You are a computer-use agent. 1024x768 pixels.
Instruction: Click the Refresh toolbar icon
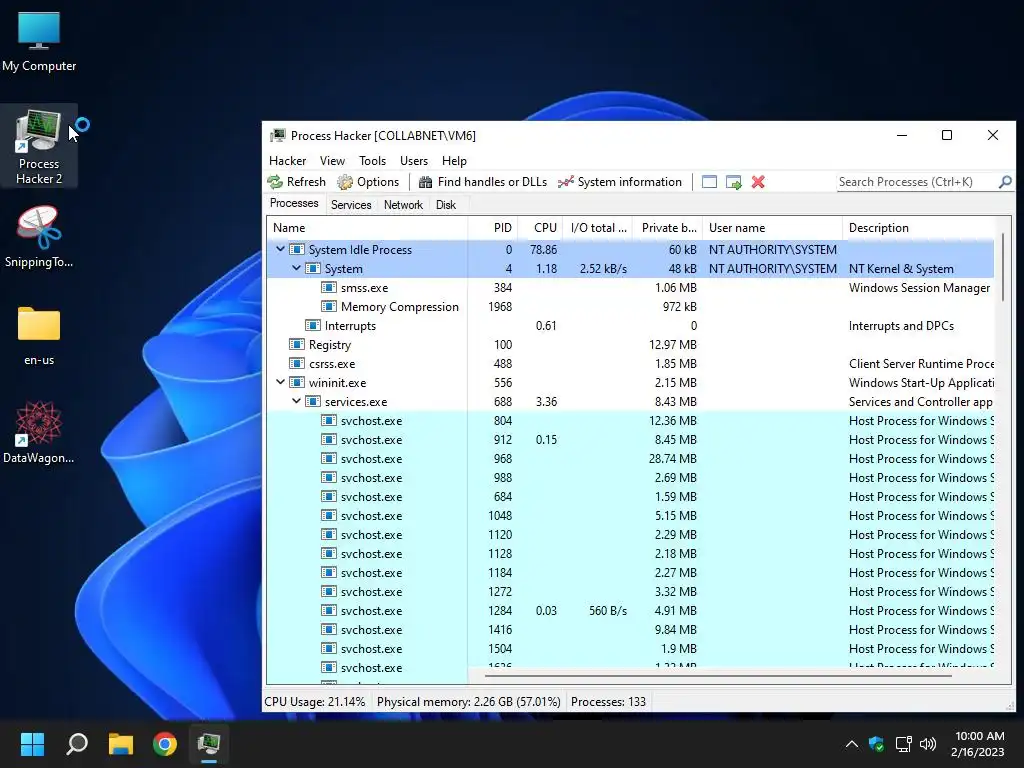click(275, 182)
